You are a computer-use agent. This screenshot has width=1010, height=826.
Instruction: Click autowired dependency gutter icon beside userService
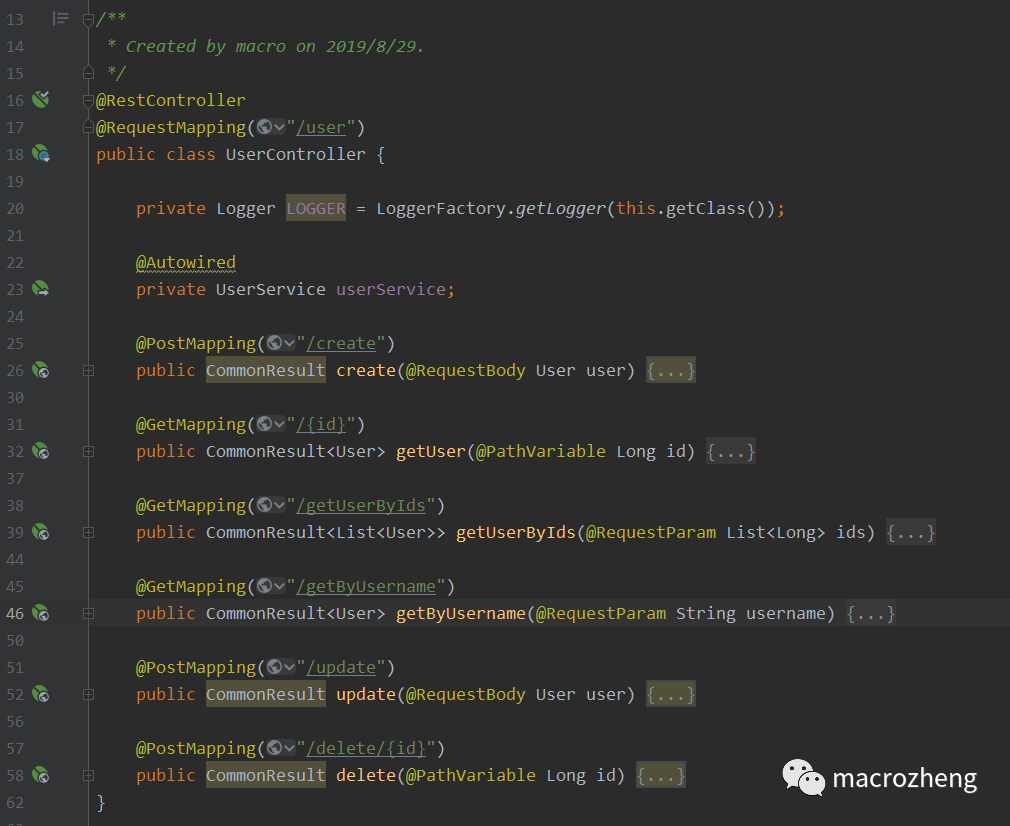tap(41, 289)
